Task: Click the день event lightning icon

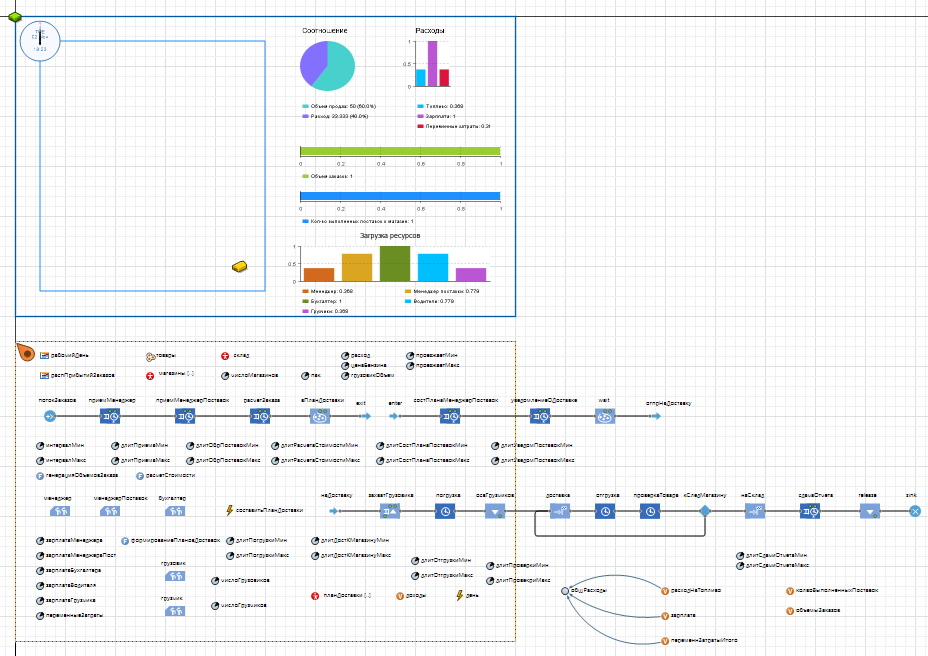Action: coord(459,596)
